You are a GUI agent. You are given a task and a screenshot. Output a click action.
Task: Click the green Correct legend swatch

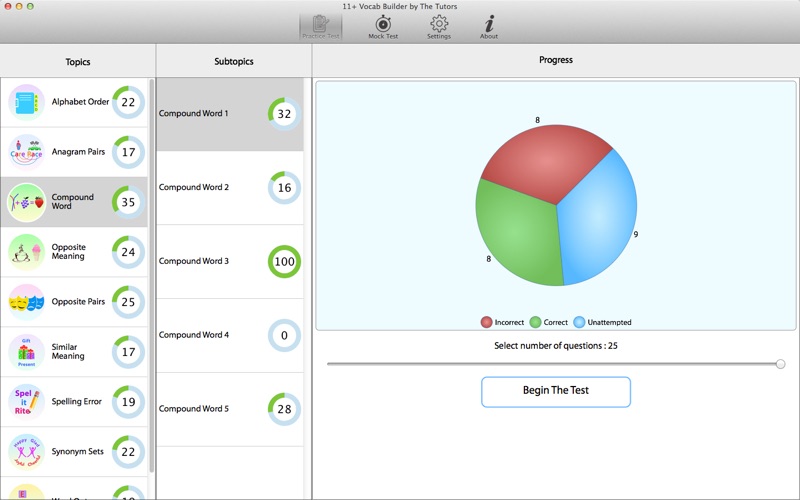[x=535, y=322]
